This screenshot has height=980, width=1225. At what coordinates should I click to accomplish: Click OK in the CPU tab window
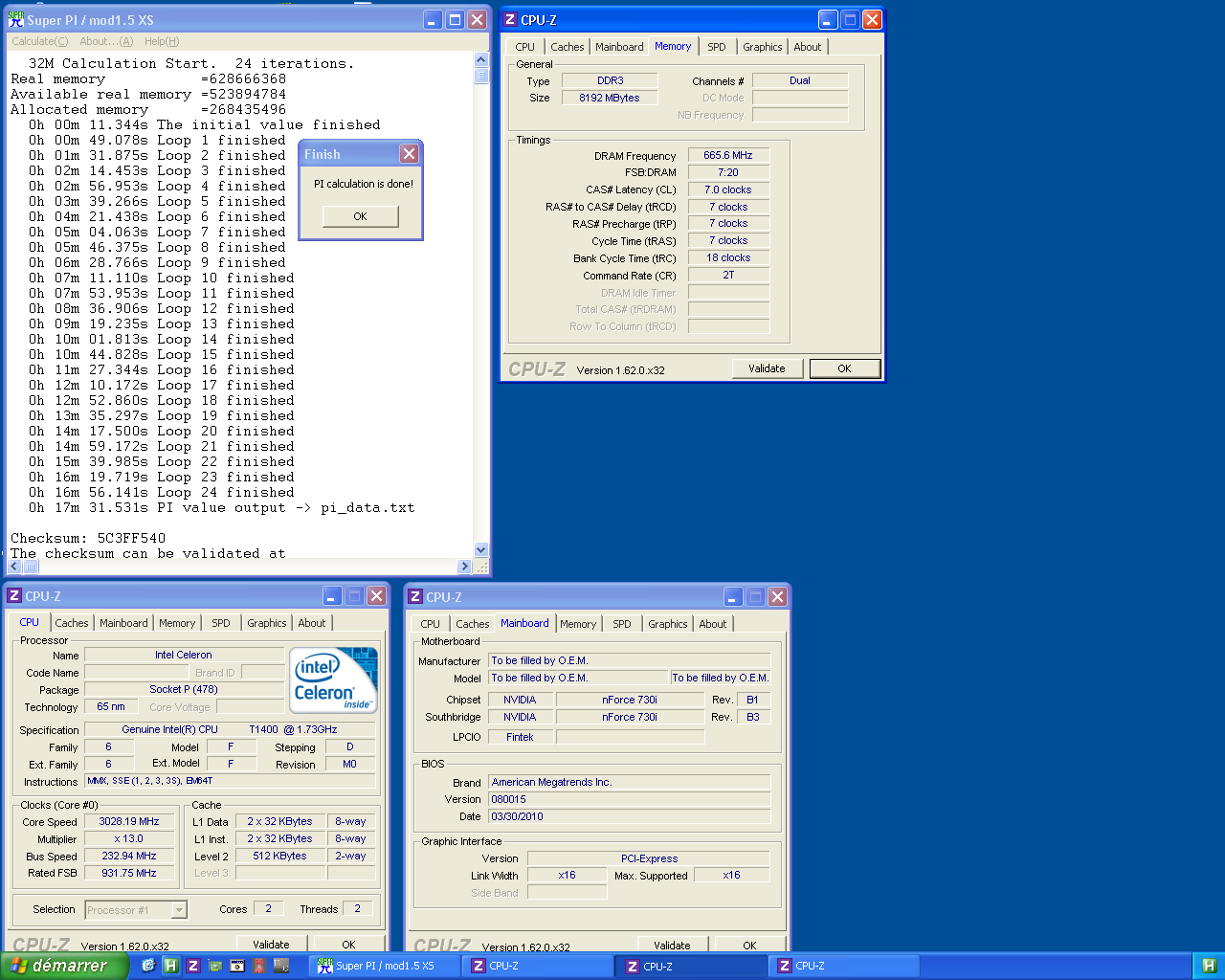(x=348, y=945)
